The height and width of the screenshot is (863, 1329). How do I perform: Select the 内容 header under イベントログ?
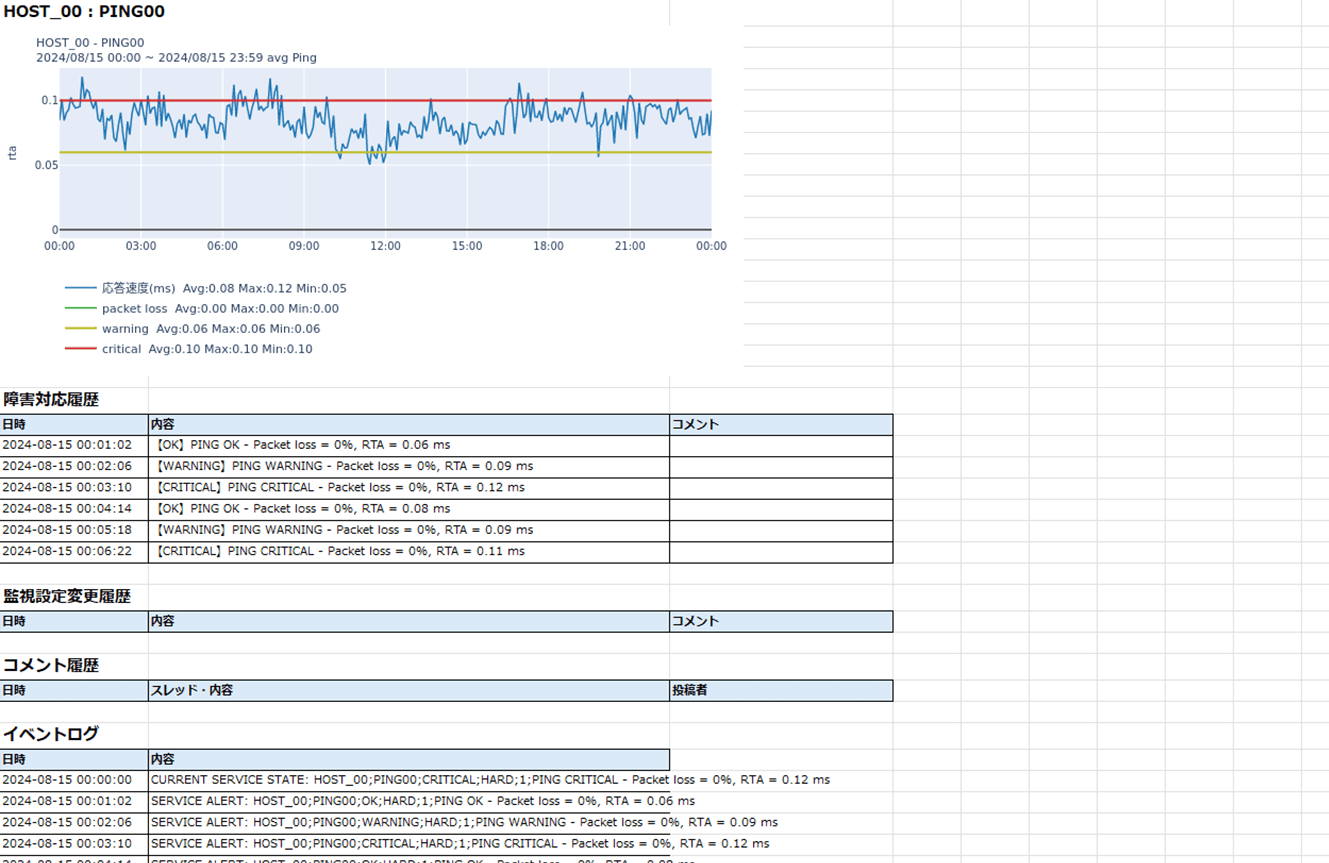(x=409, y=760)
